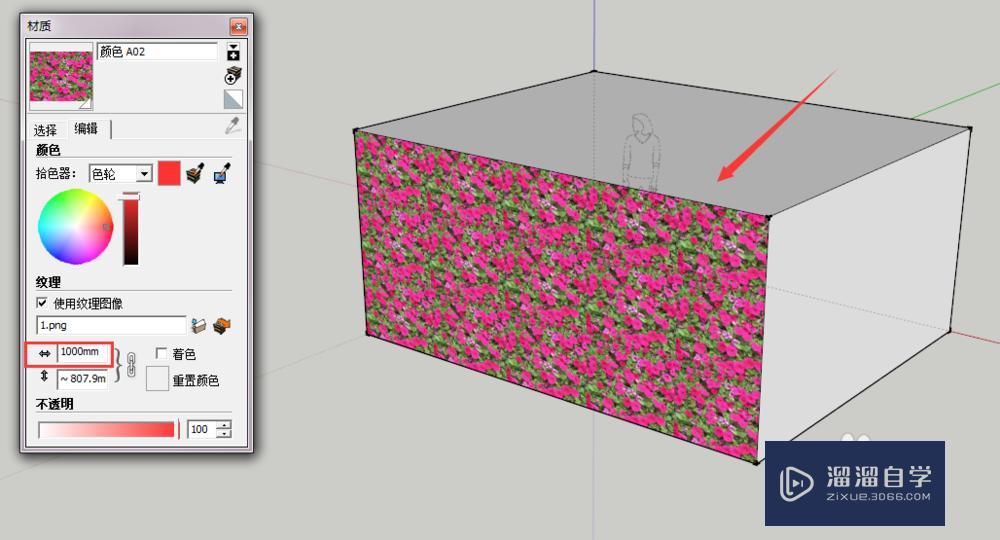The width and height of the screenshot is (1000, 540).
Task: Switch to the 选择 tab
Action: pyautogui.click(x=45, y=130)
